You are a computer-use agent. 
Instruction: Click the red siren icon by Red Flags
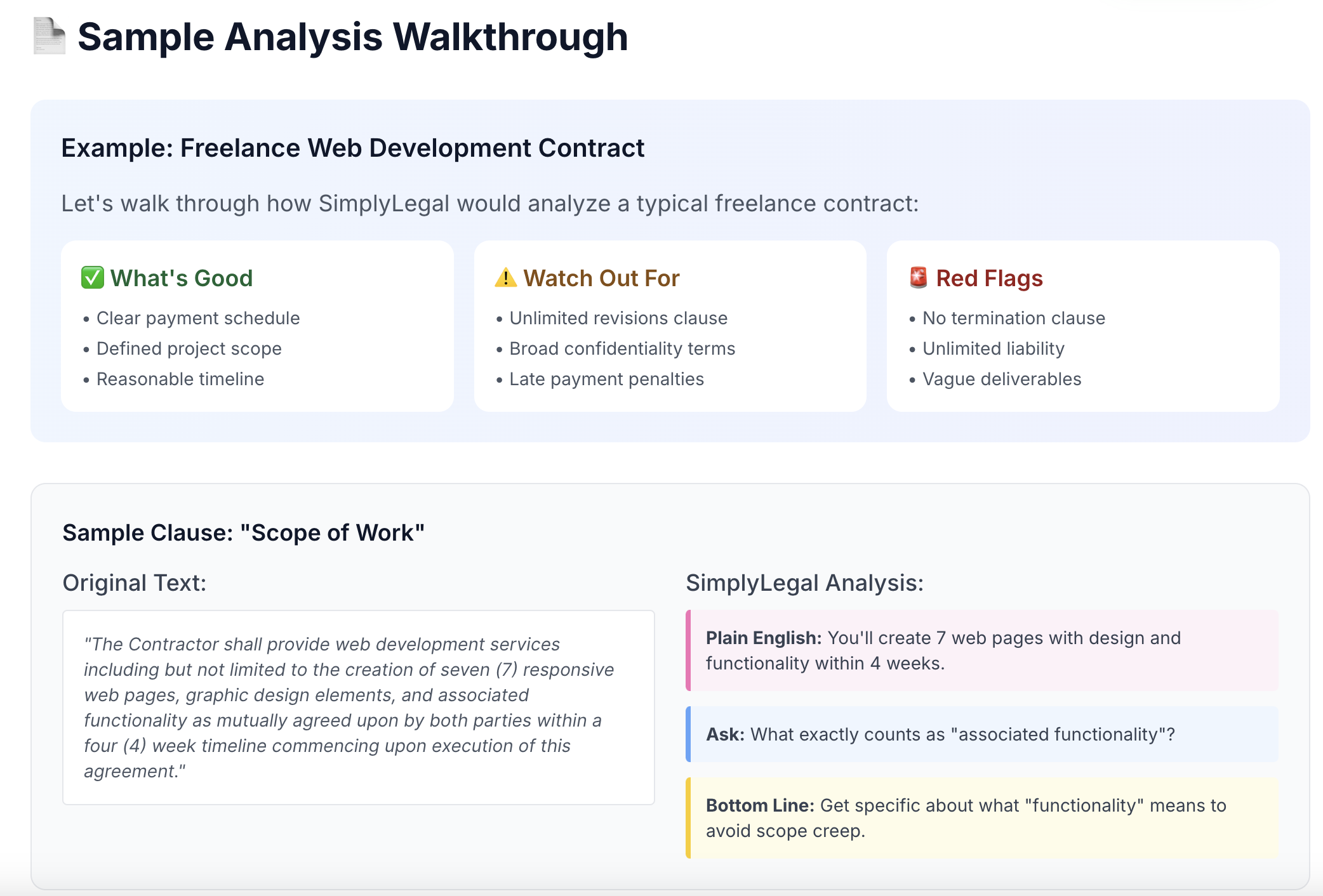[x=918, y=278]
